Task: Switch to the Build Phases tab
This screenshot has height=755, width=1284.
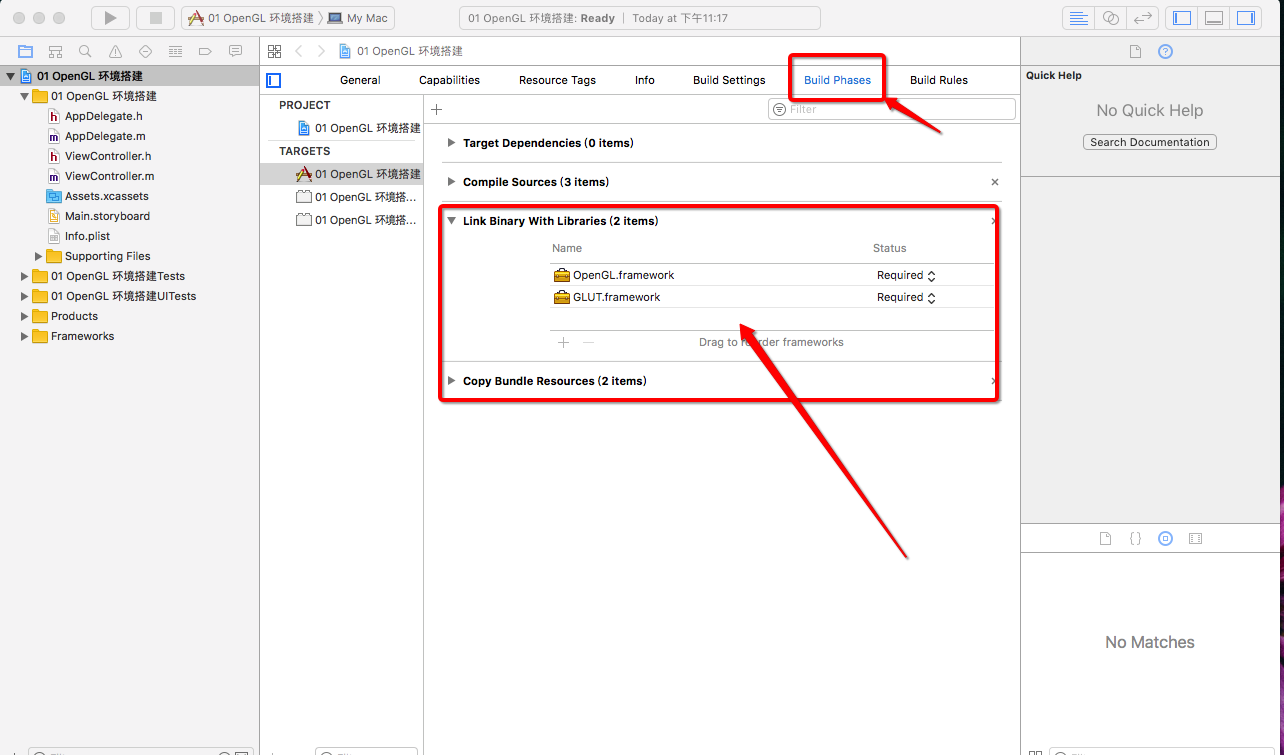Action: (x=837, y=80)
